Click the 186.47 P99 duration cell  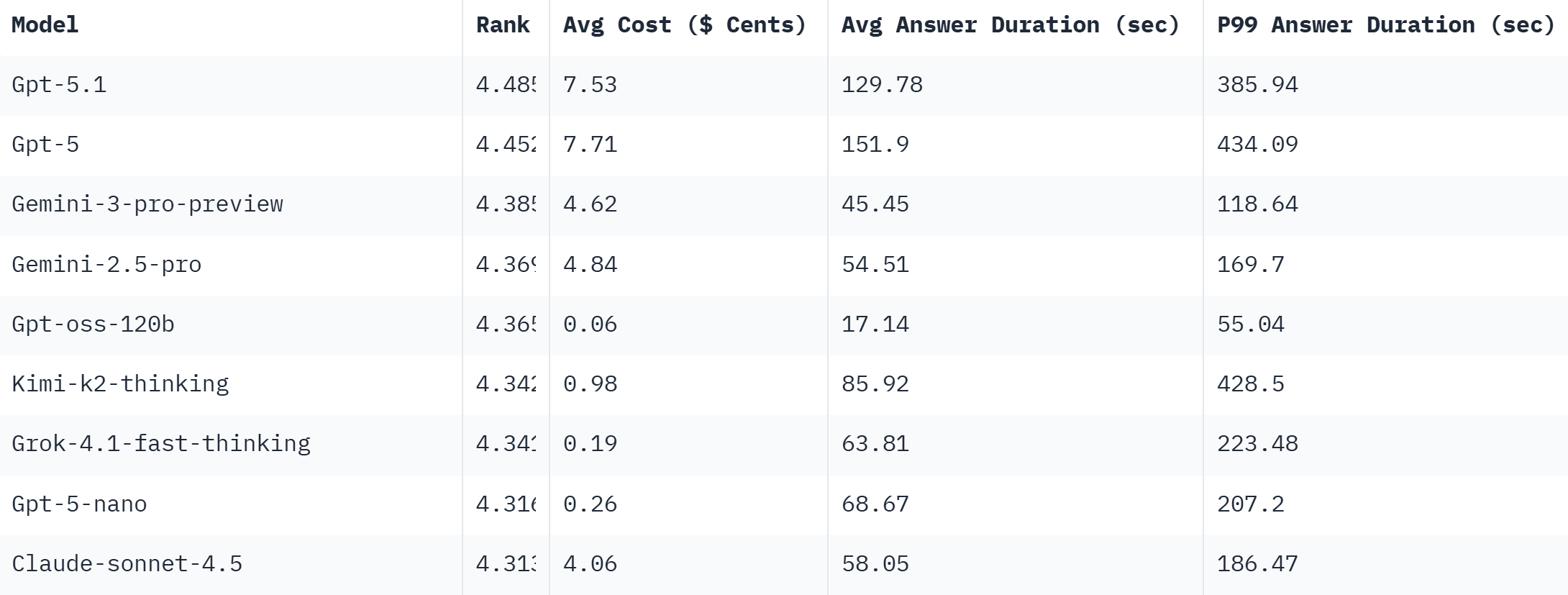click(1257, 564)
